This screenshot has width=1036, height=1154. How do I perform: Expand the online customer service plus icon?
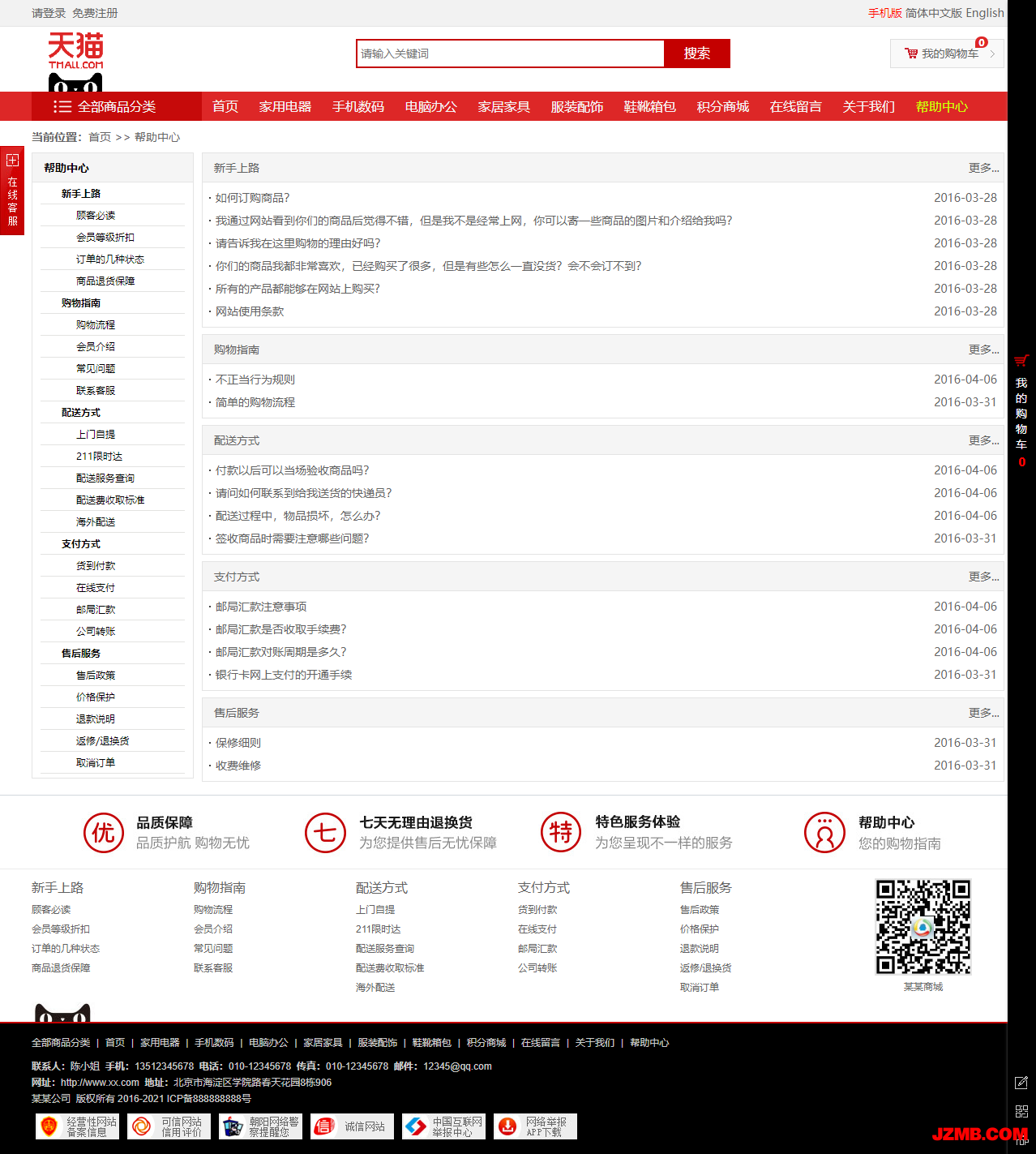point(12,160)
